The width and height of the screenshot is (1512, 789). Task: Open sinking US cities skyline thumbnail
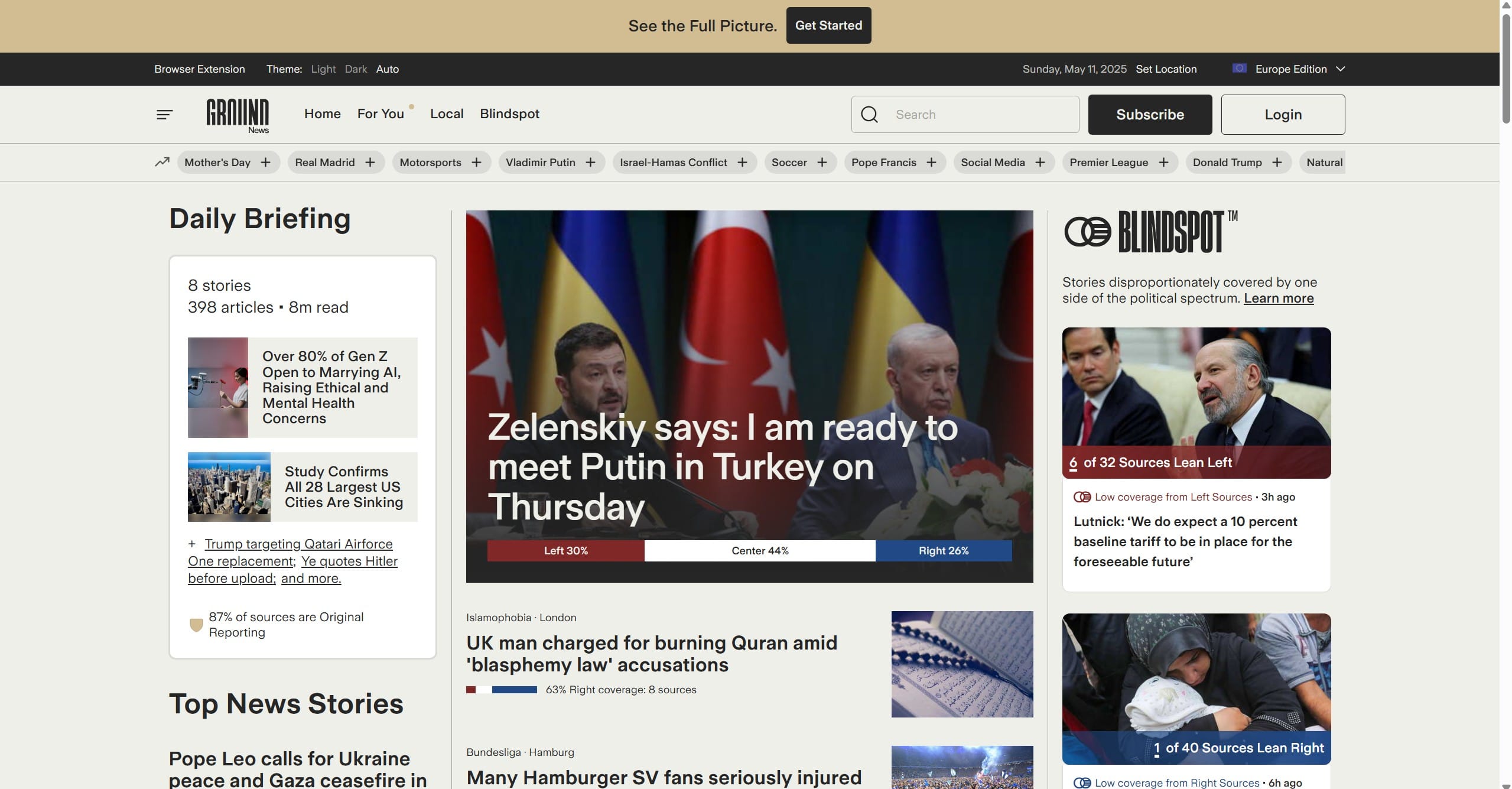[x=229, y=487]
